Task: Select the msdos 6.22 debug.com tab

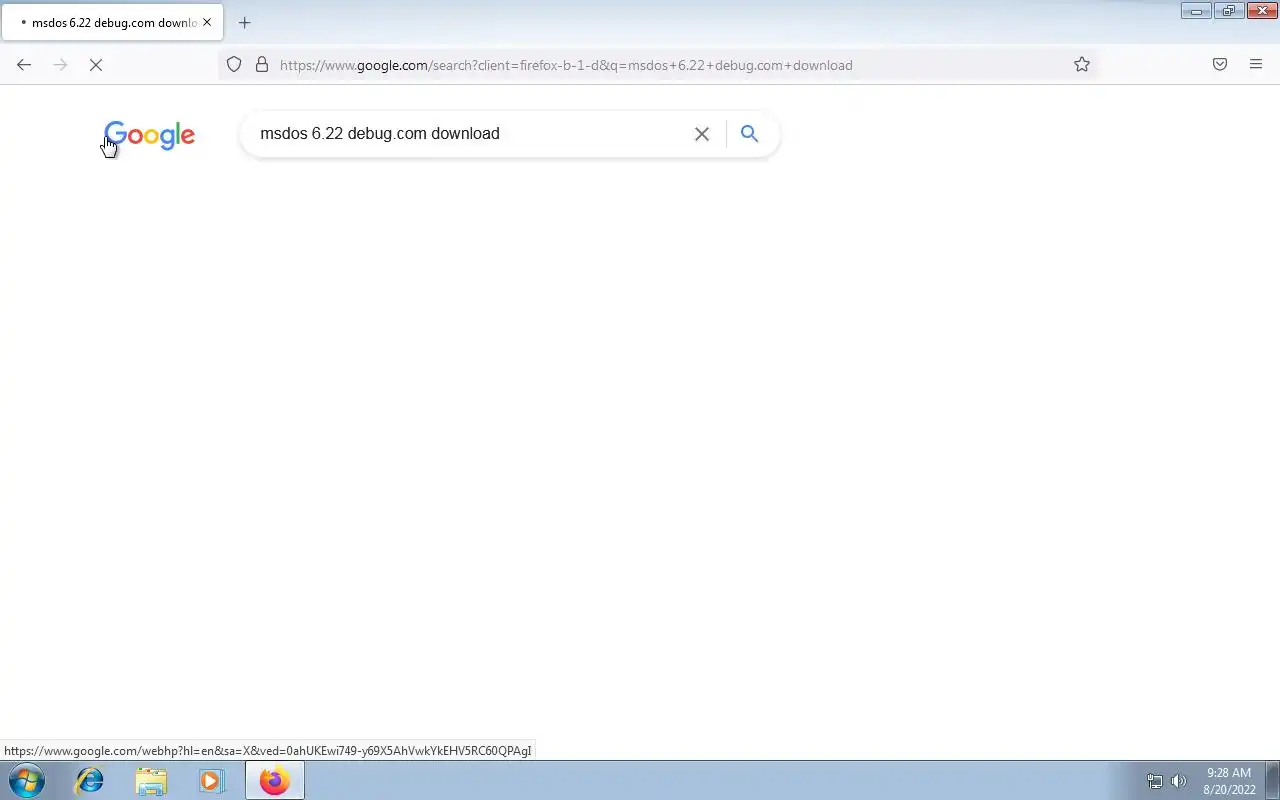Action: coord(113,22)
